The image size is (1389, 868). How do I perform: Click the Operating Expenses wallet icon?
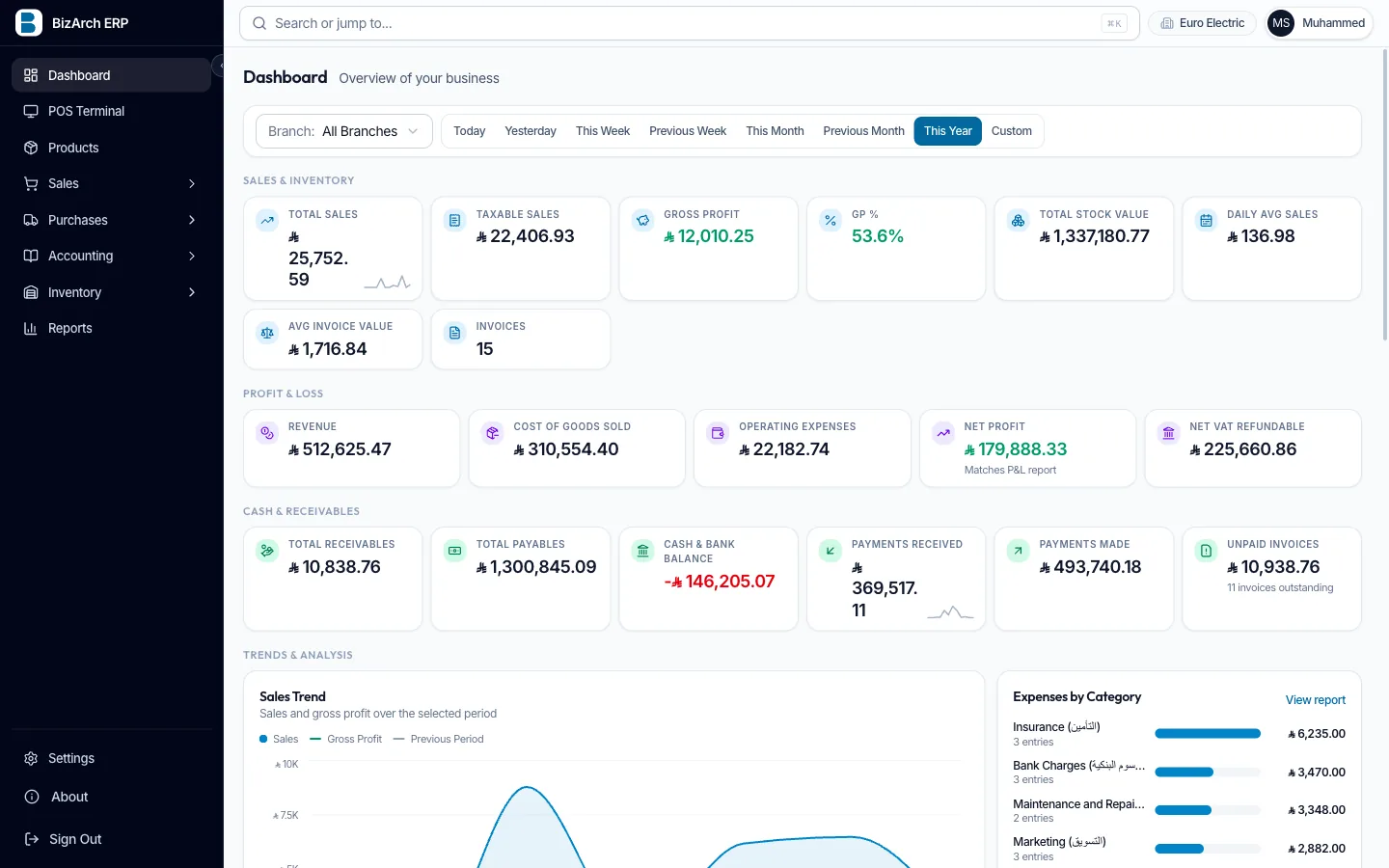[x=718, y=433]
